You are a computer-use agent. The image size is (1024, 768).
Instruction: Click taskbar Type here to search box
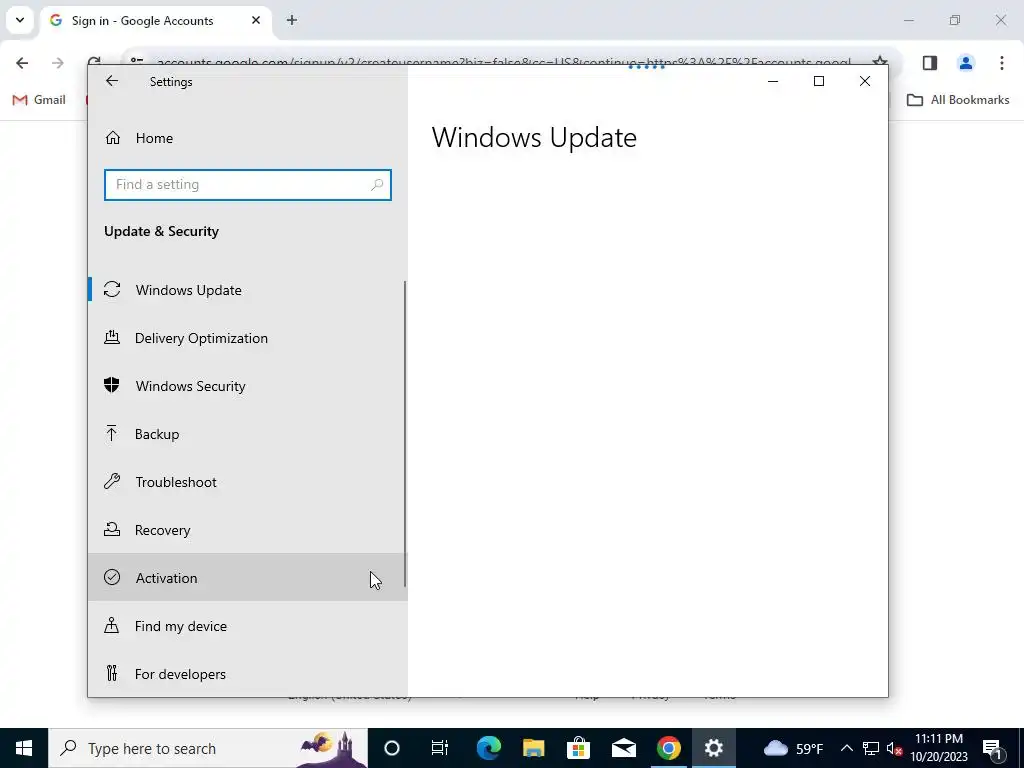click(208, 748)
